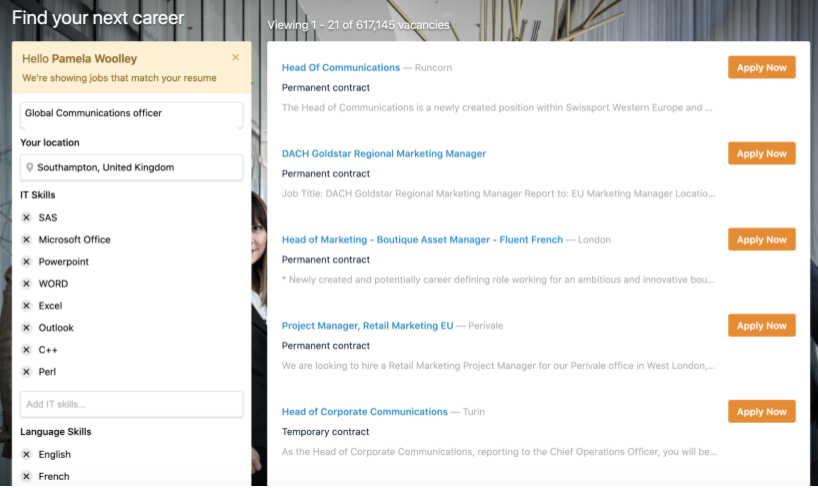This screenshot has height=488, width=818.
Task: Focus the Add IT skills input
Action: tap(131, 404)
